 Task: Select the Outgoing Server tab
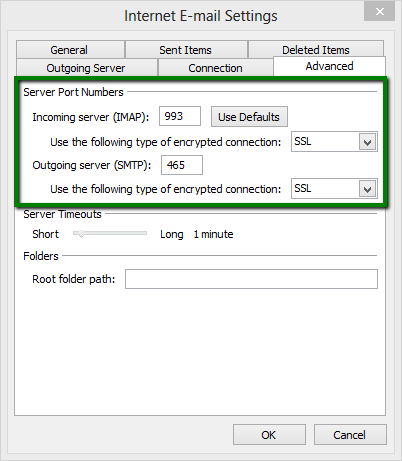(x=87, y=68)
